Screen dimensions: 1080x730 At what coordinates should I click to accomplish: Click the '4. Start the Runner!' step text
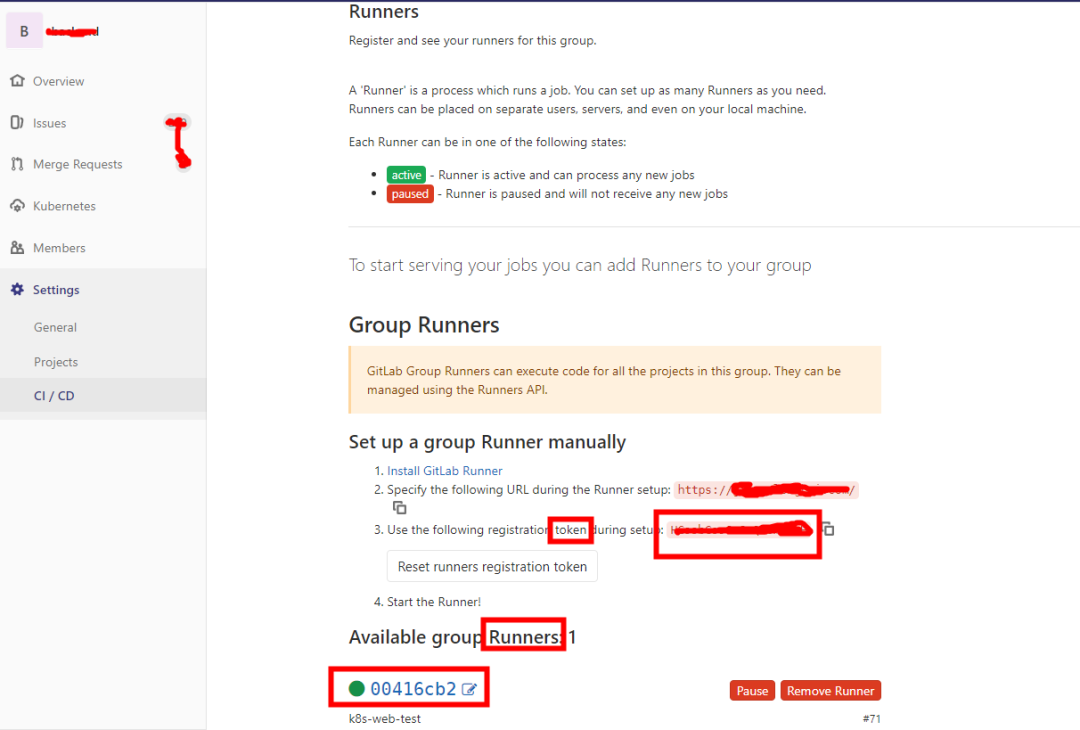[427, 602]
